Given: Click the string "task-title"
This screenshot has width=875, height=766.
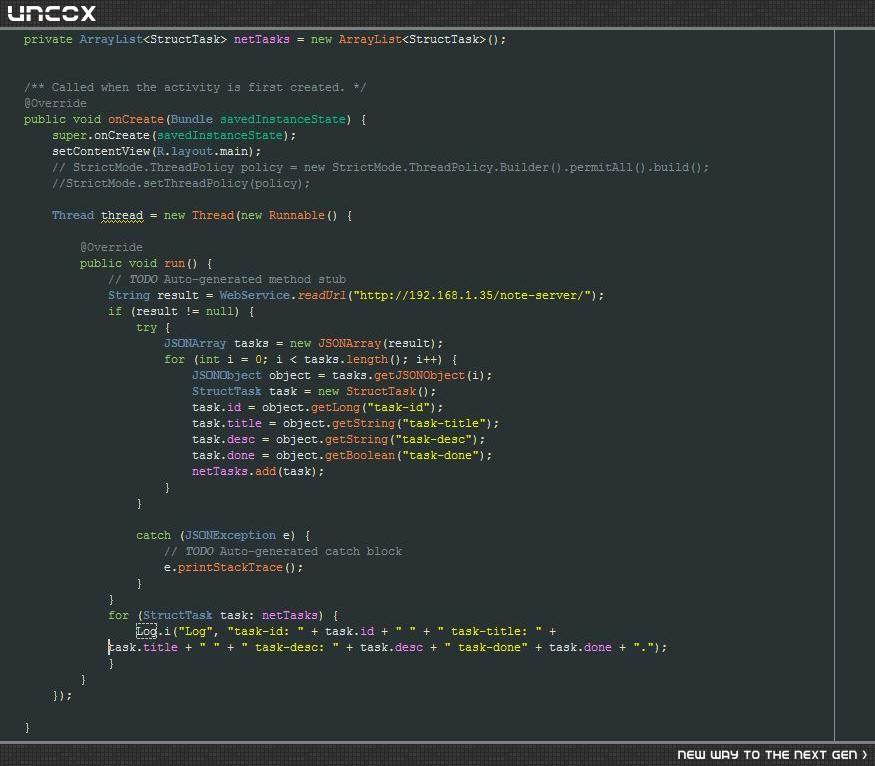Looking at the screenshot, I should [444, 423].
